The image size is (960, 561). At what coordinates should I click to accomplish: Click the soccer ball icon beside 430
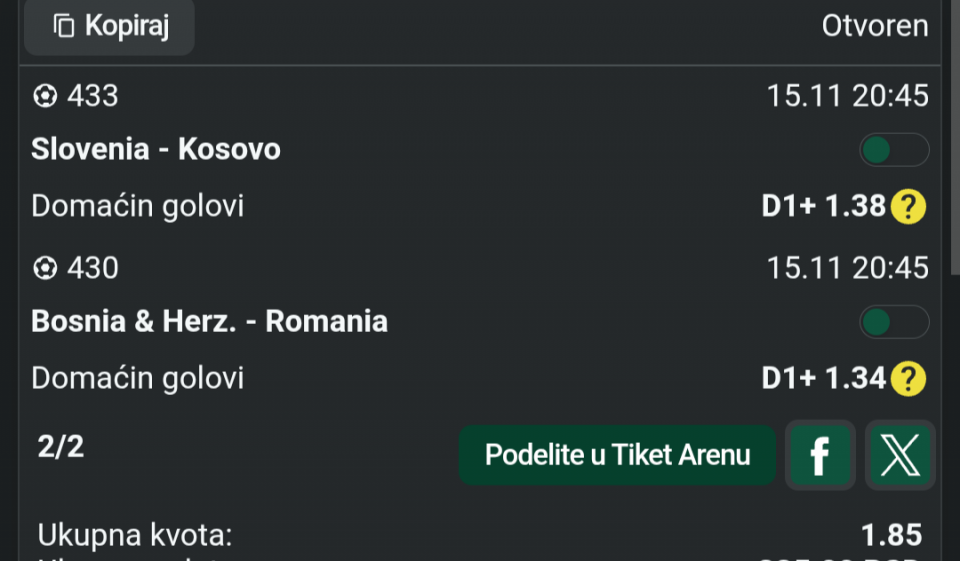click(x=45, y=268)
